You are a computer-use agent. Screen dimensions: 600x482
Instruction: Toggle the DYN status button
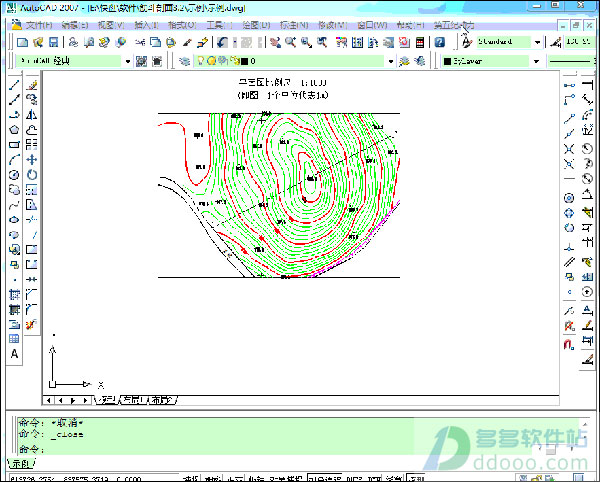click(x=374, y=478)
